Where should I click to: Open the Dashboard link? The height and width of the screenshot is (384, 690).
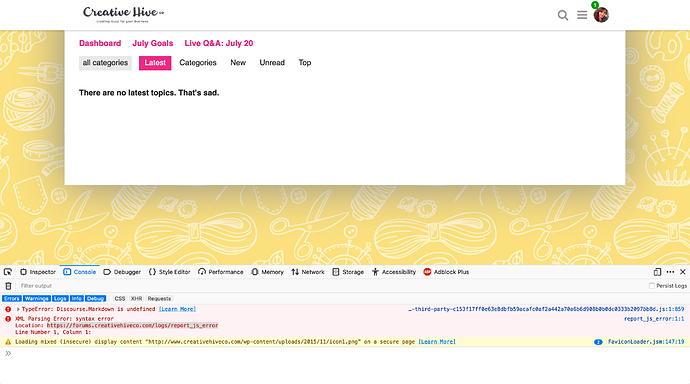[100, 43]
